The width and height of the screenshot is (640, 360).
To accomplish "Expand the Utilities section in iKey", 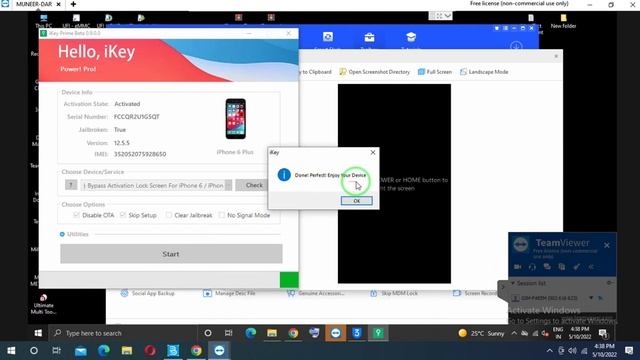I will tap(62, 234).
